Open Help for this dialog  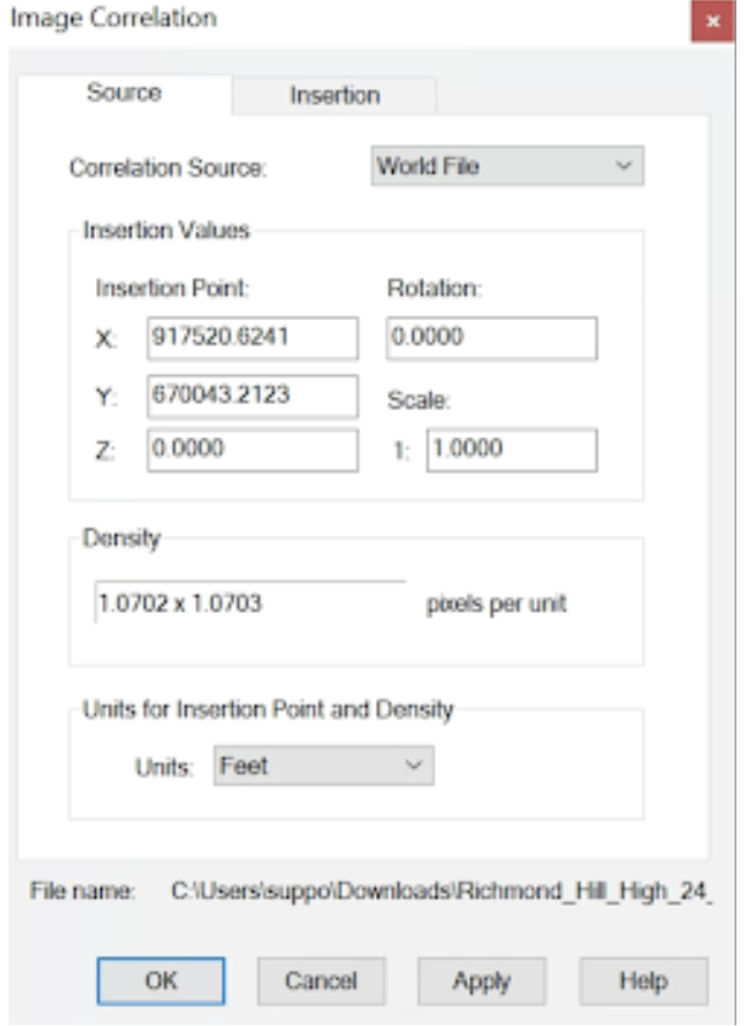[x=643, y=981]
